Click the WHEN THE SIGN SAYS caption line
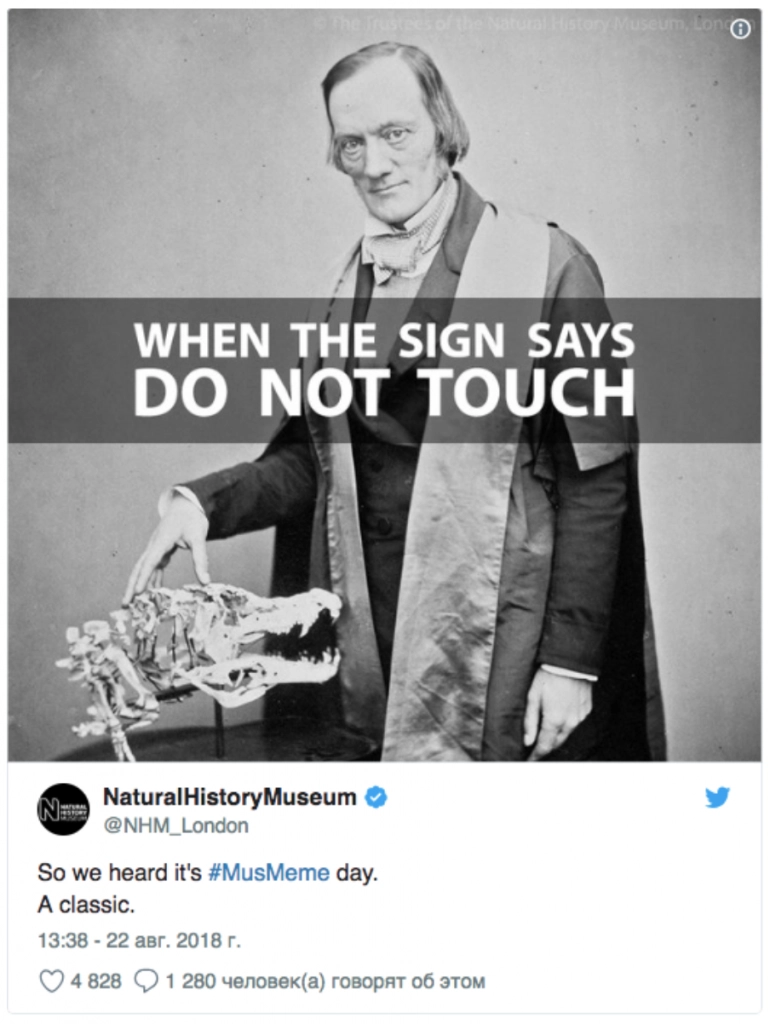 [x=384, y=340]
